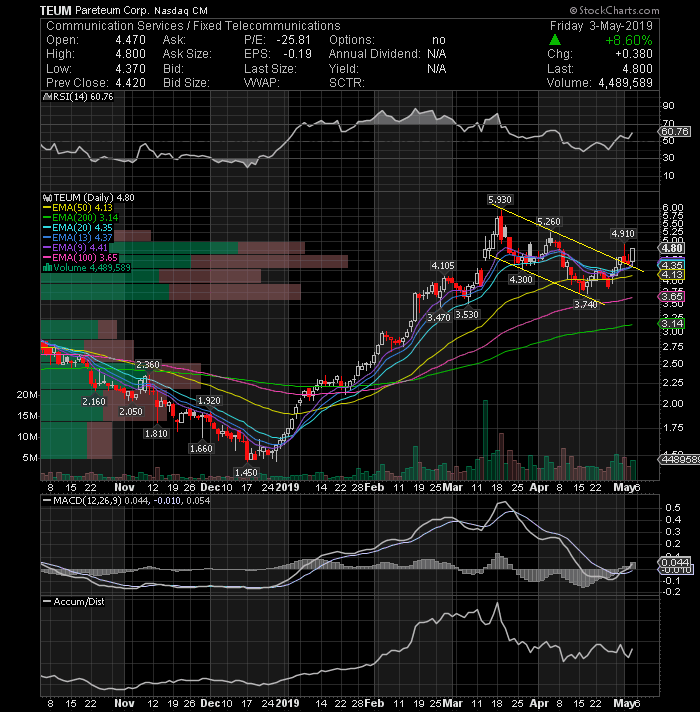Click the 4.105 price label

[443, 266]
